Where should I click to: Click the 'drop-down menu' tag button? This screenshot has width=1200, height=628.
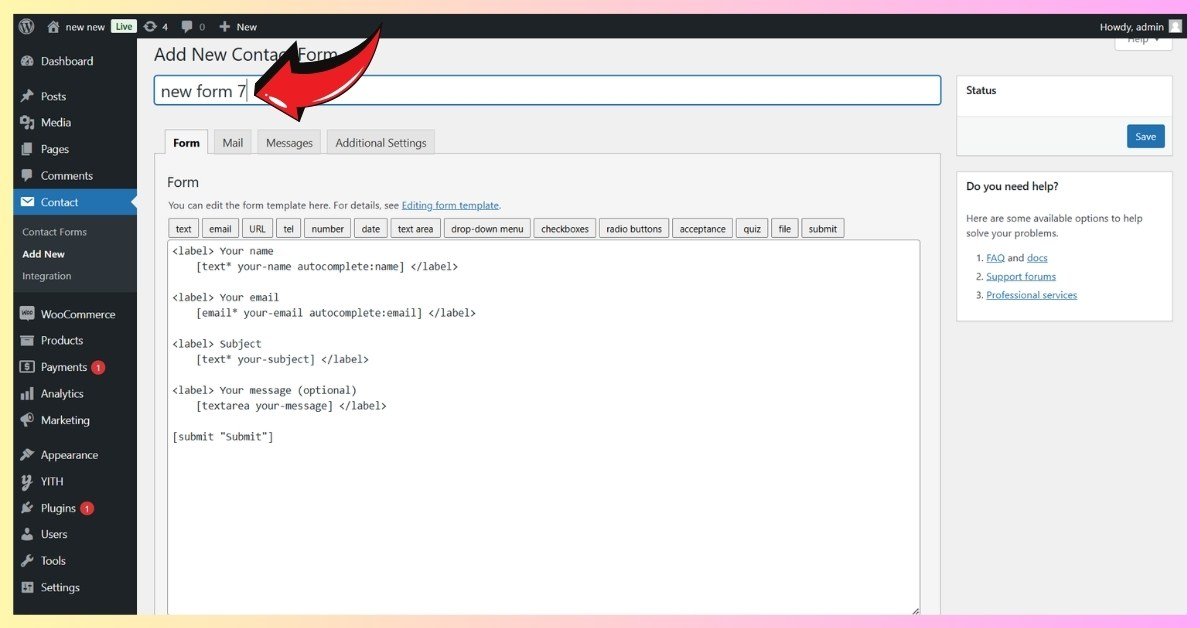[x=487, y=229]
